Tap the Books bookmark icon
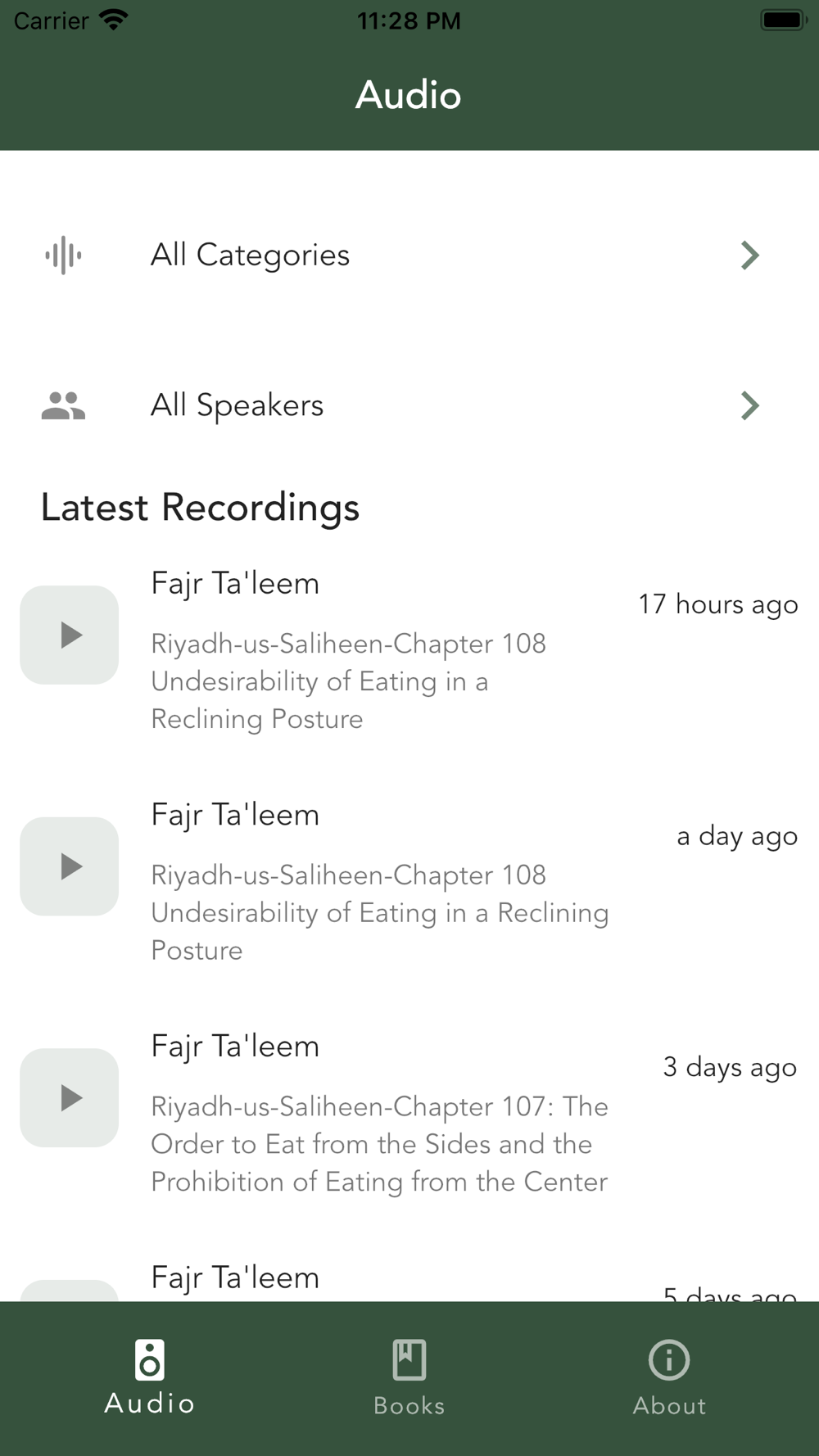The height and width of the screenshot is (1456, 819). click(409, 1359)
